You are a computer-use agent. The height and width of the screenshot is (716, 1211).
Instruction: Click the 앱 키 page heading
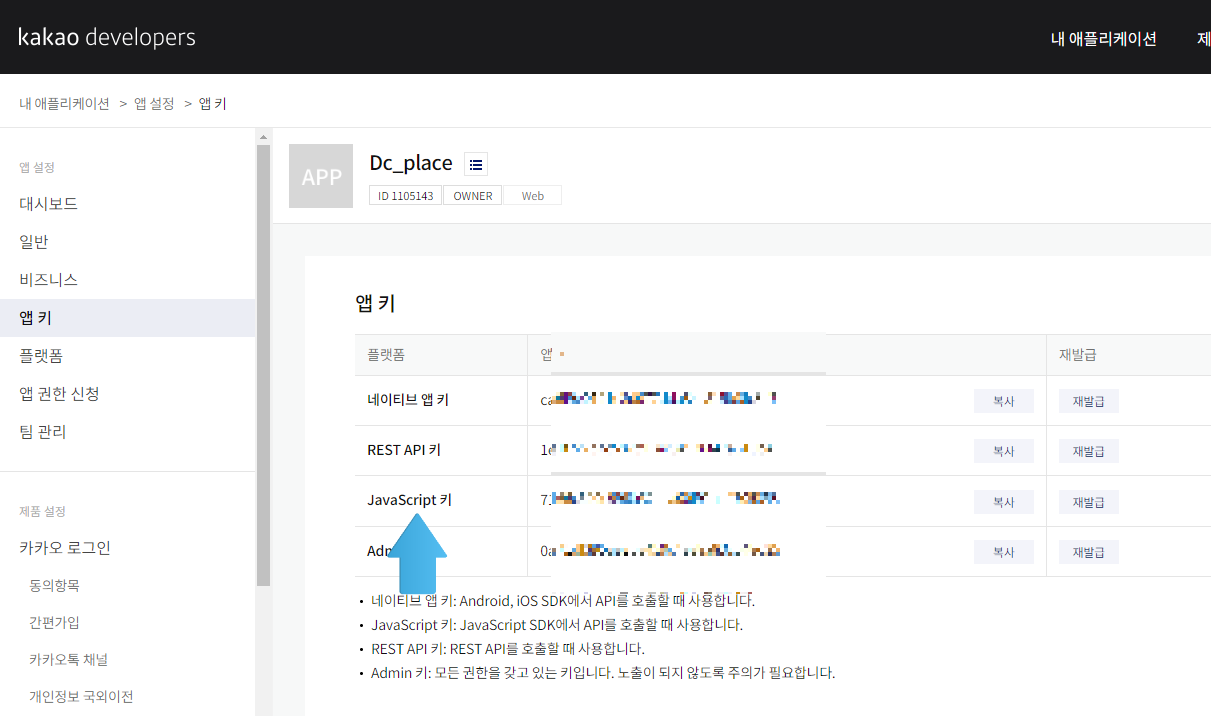point(376,304)
